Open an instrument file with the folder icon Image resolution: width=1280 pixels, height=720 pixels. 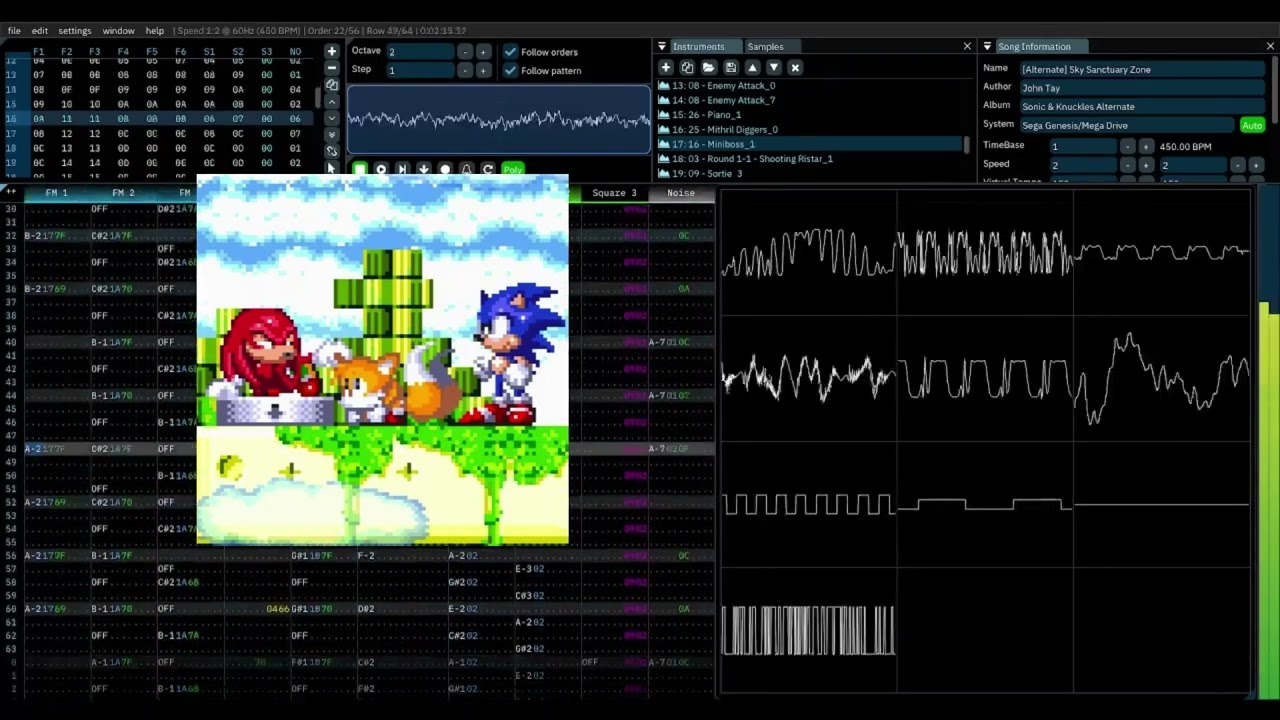tap(708, 67)
